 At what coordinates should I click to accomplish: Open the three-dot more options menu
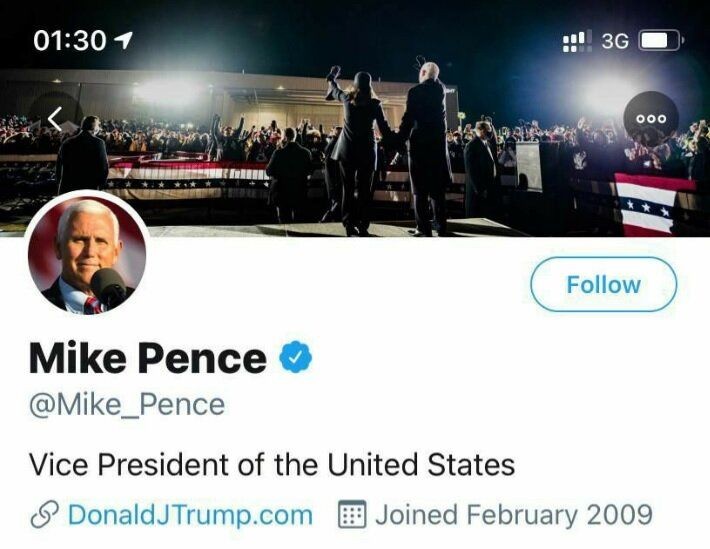(650, 118)
